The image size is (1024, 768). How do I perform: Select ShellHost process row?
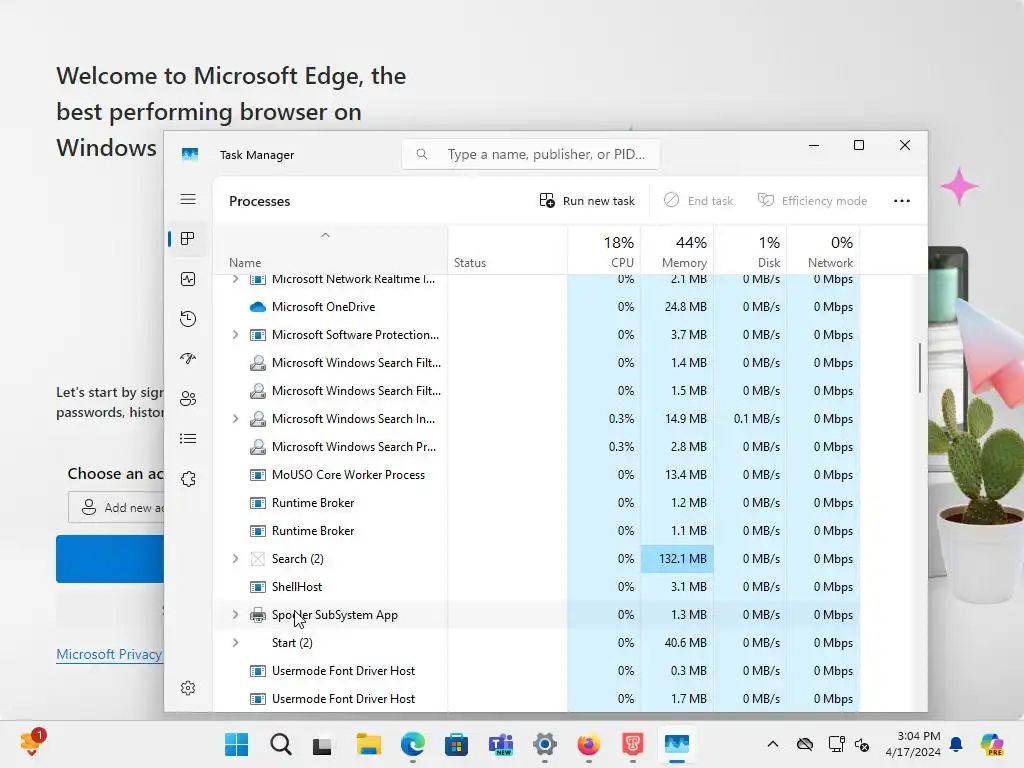pyautogui.click(x=536, y=587)
